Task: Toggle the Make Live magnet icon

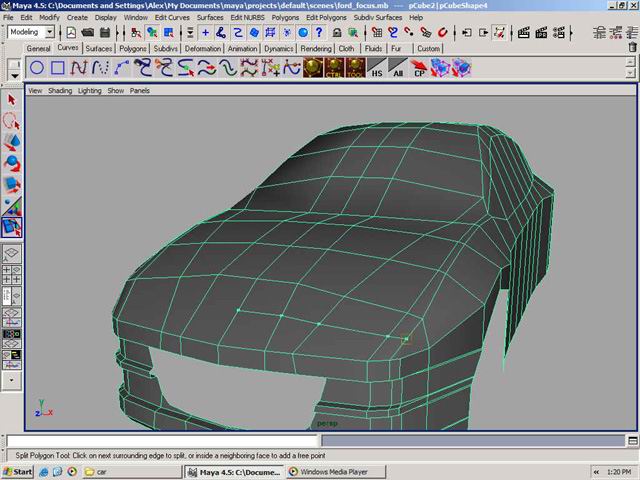Action: [x=441, y=32]
